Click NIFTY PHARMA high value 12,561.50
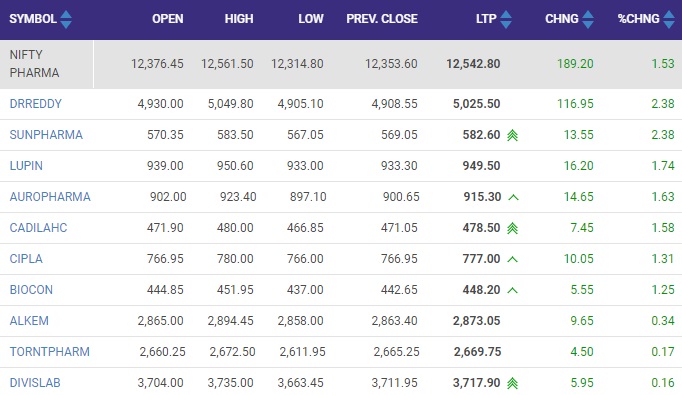Screen dimensions: 682x395 227,64
